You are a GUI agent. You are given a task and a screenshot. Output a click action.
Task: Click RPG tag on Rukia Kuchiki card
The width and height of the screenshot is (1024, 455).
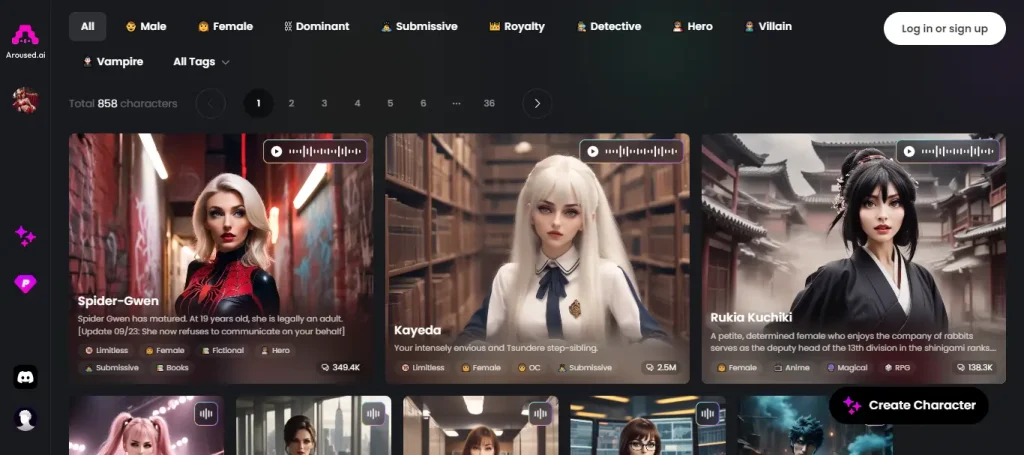(898, 368)
